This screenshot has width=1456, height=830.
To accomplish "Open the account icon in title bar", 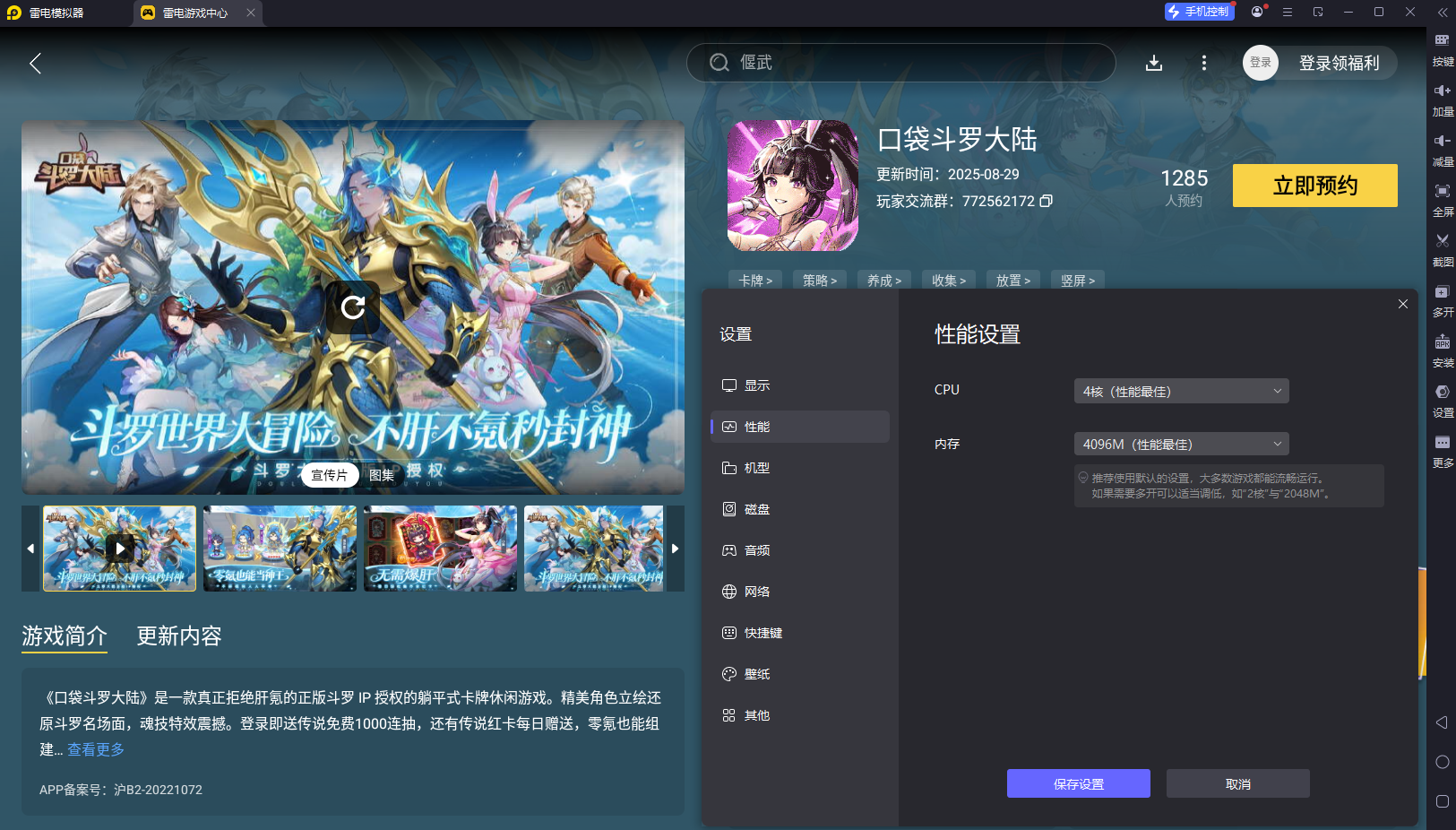I will point(1257,12).
